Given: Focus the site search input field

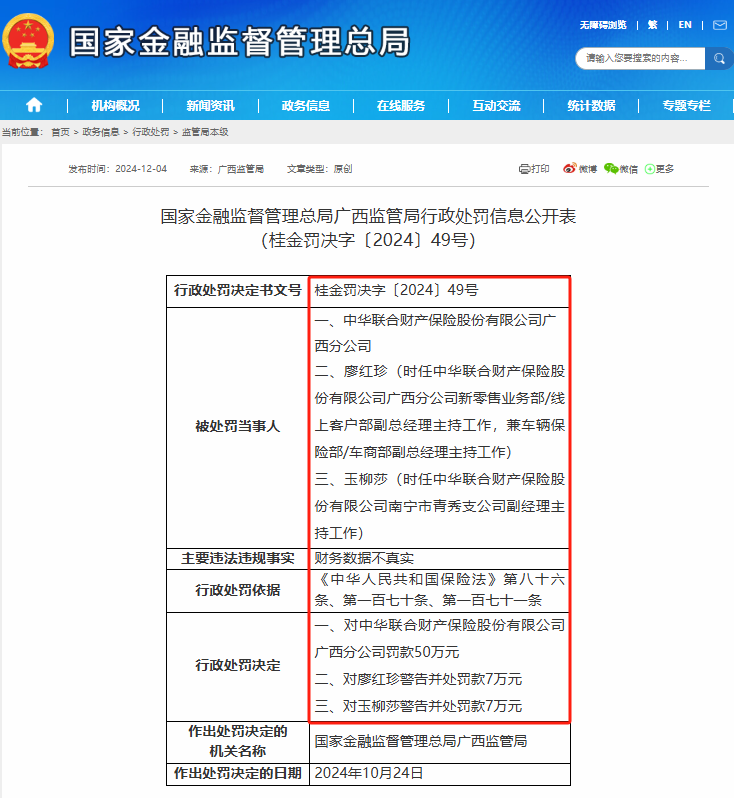Looking at the screenshot, I should 640,59.
